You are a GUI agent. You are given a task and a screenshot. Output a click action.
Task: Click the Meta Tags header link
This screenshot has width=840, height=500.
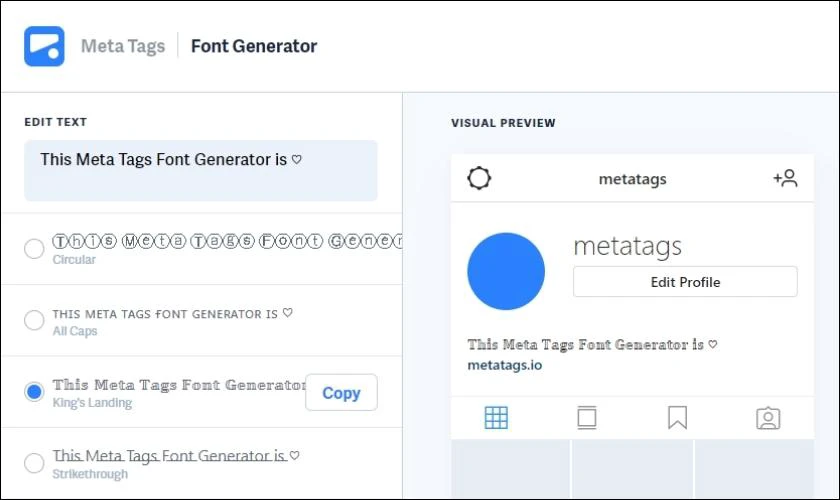[123, 46]
